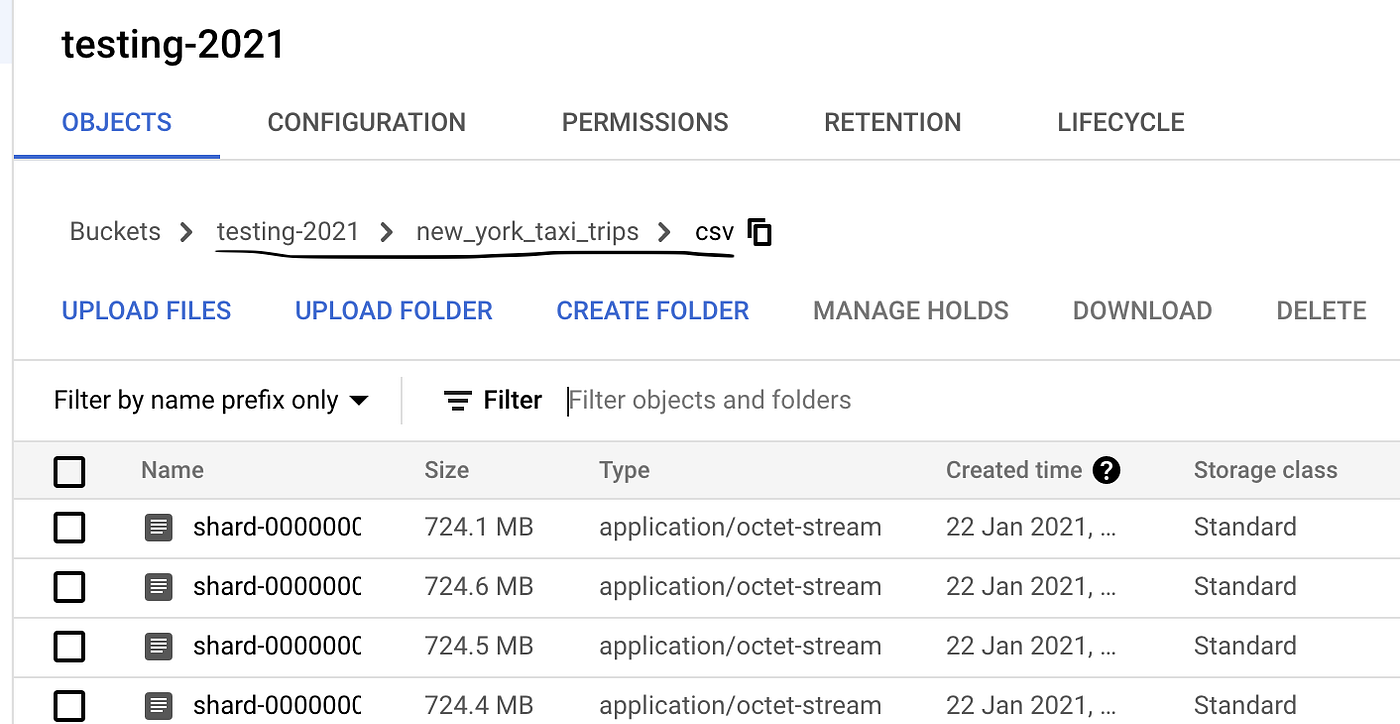Click the CREATE FOLDER button
Viewport: 1400px width, 724px height.
pyautogui.click(x=652, y=311)
